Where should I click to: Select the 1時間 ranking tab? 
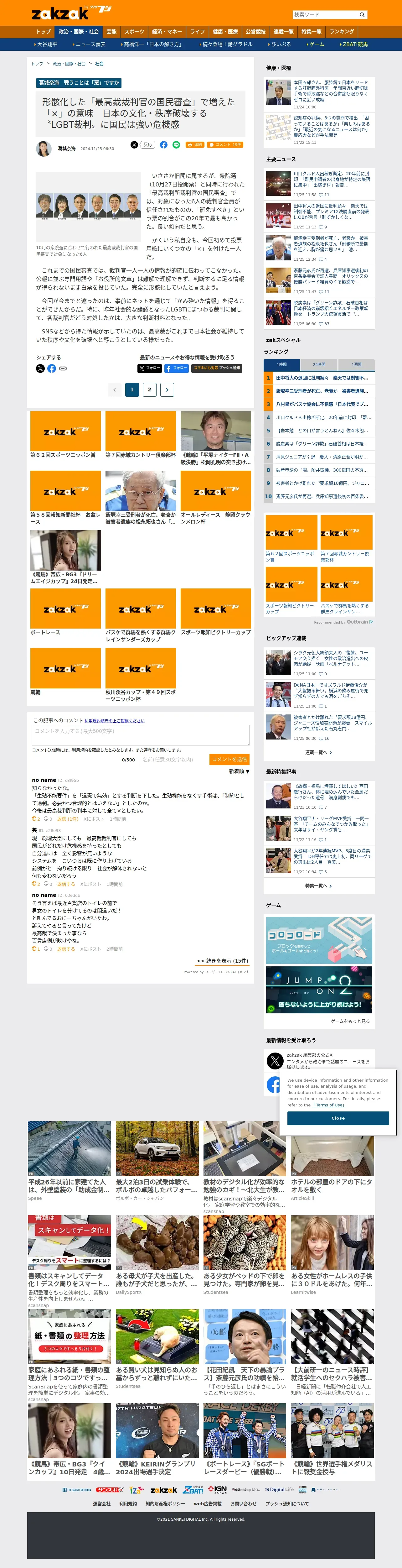[x=281, y=365]
